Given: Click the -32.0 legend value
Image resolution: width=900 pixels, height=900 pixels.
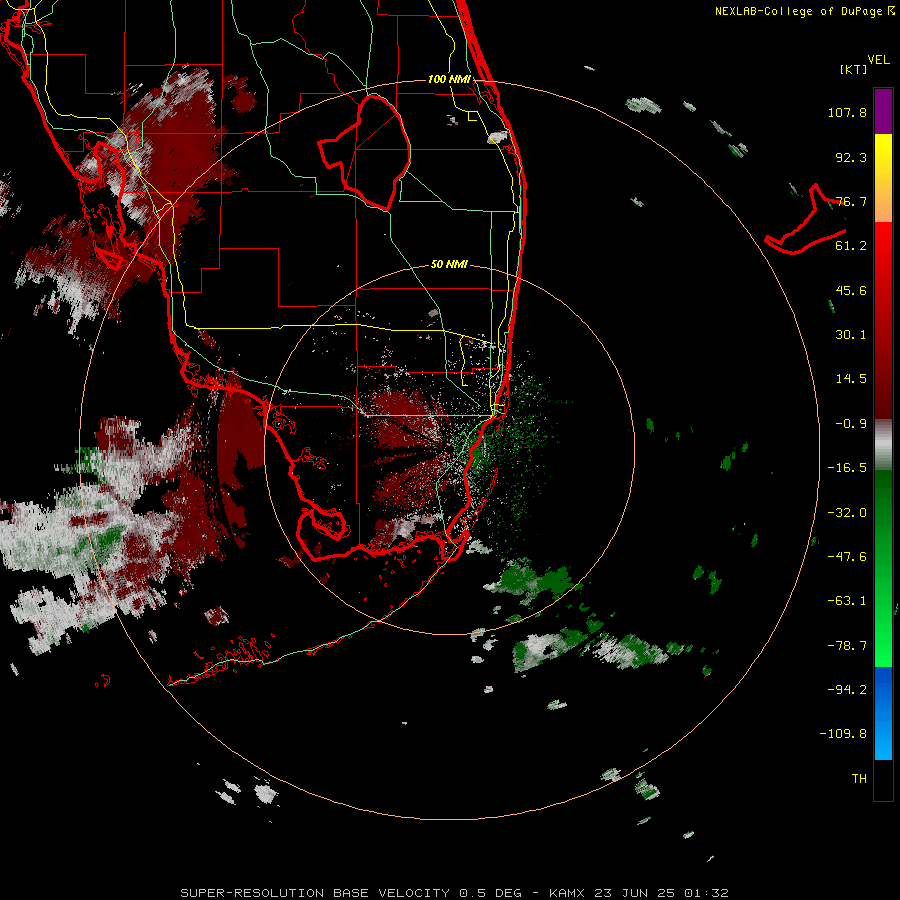Looking at the screenshot, I should (x=847, y=513).
